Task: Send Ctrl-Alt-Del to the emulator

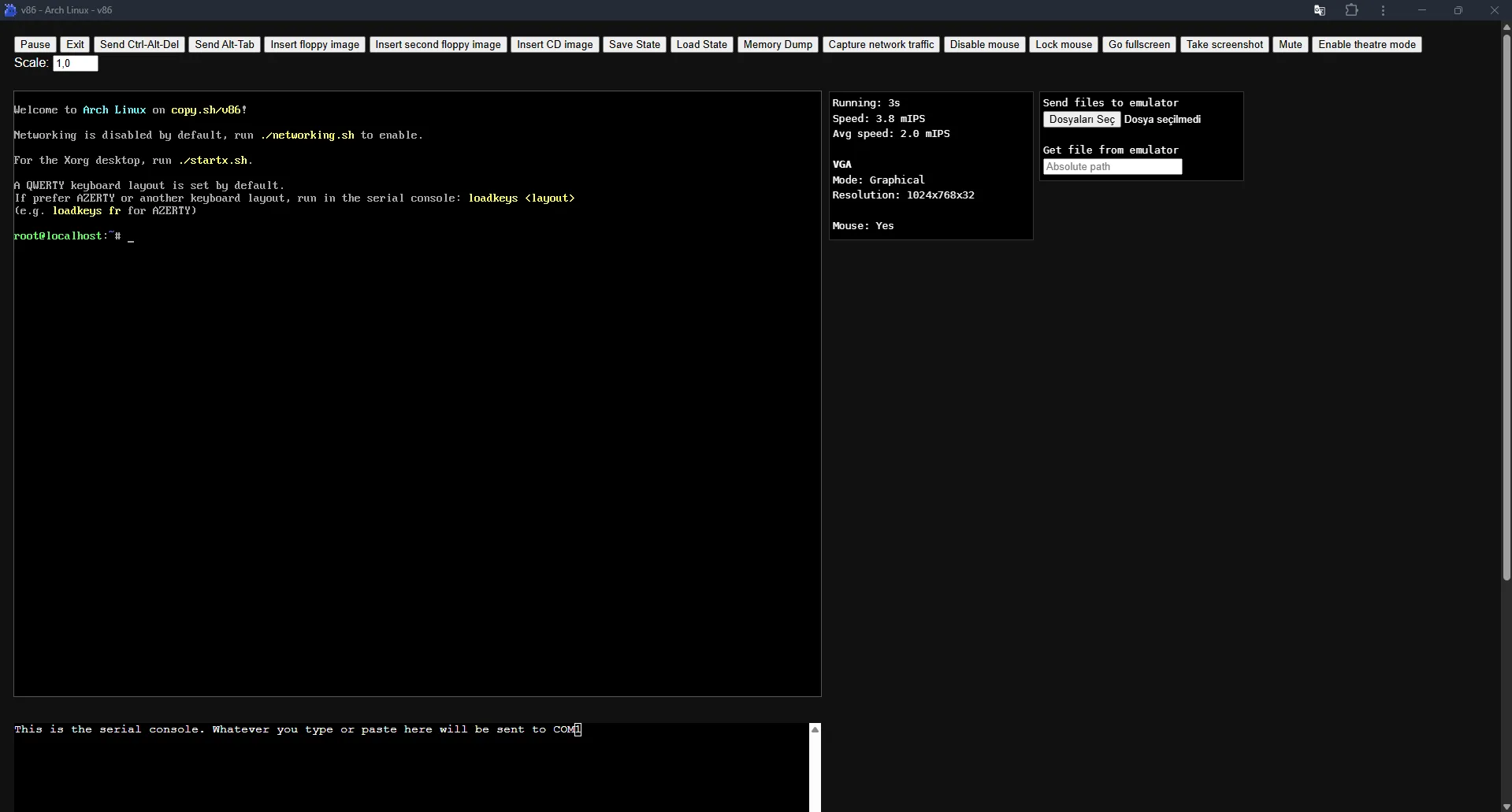Action: coord(139,44)
